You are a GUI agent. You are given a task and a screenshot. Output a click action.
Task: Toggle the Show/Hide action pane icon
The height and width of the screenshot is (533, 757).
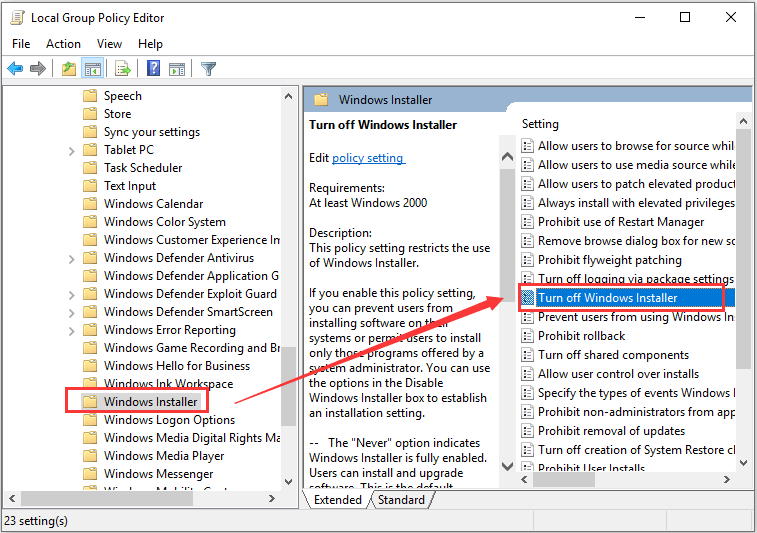click(177, 69)
